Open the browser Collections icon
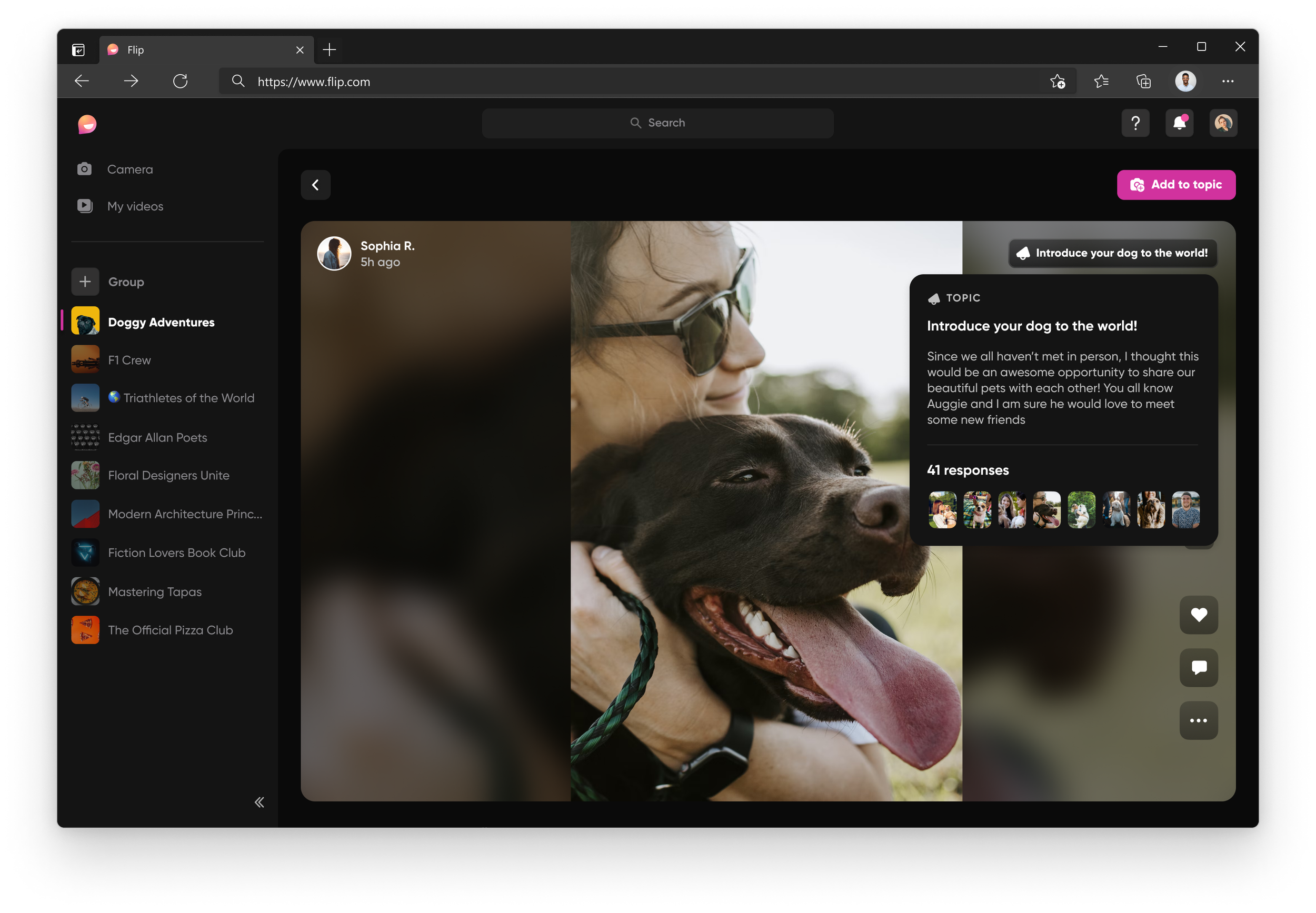This screenshot has width=1316, height=913. [1143, 82]
